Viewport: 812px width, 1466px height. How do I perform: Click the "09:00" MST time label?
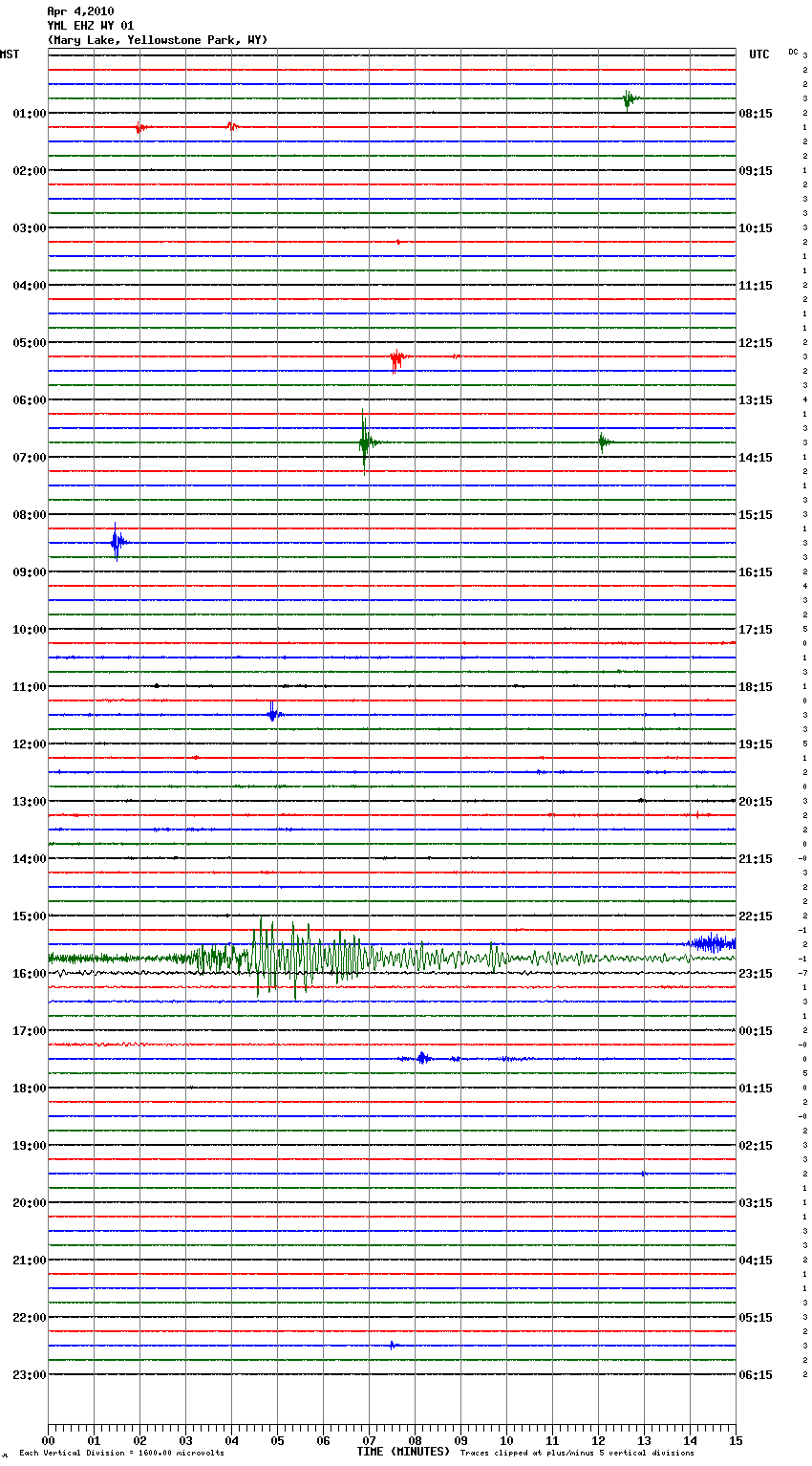coord(30,572)
